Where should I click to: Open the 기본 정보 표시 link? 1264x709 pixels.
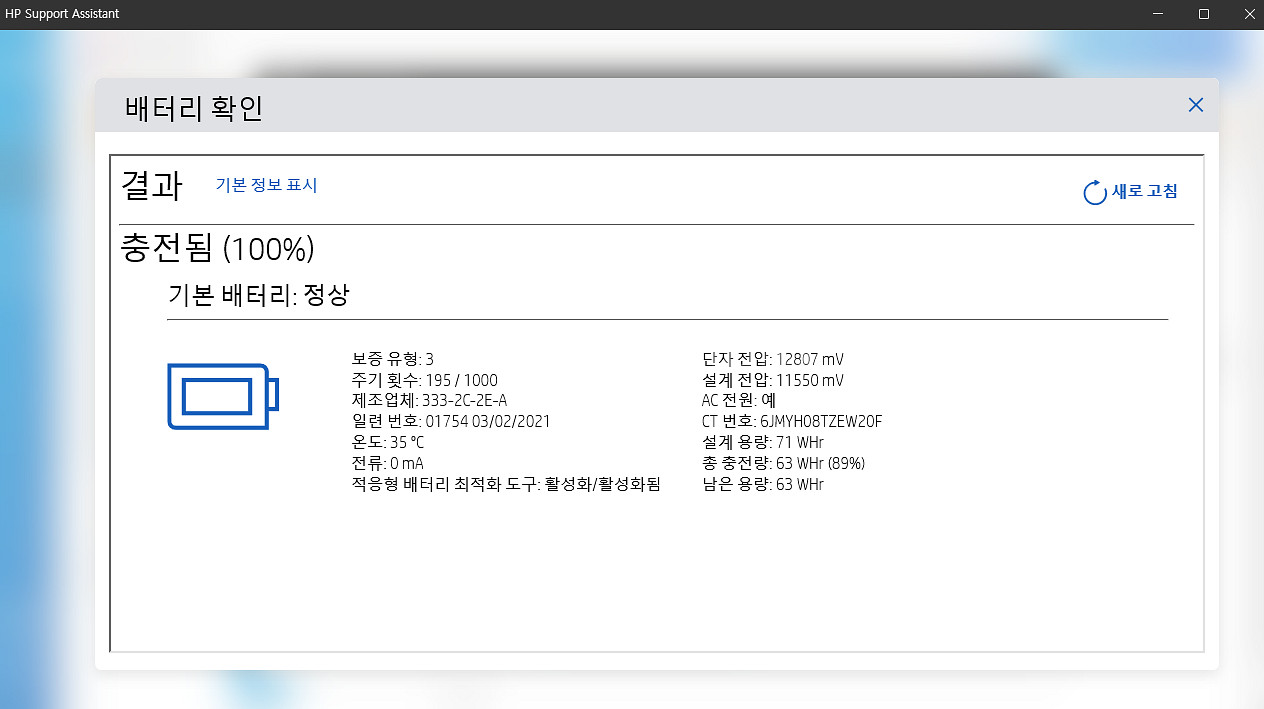[x=267, y=185]
